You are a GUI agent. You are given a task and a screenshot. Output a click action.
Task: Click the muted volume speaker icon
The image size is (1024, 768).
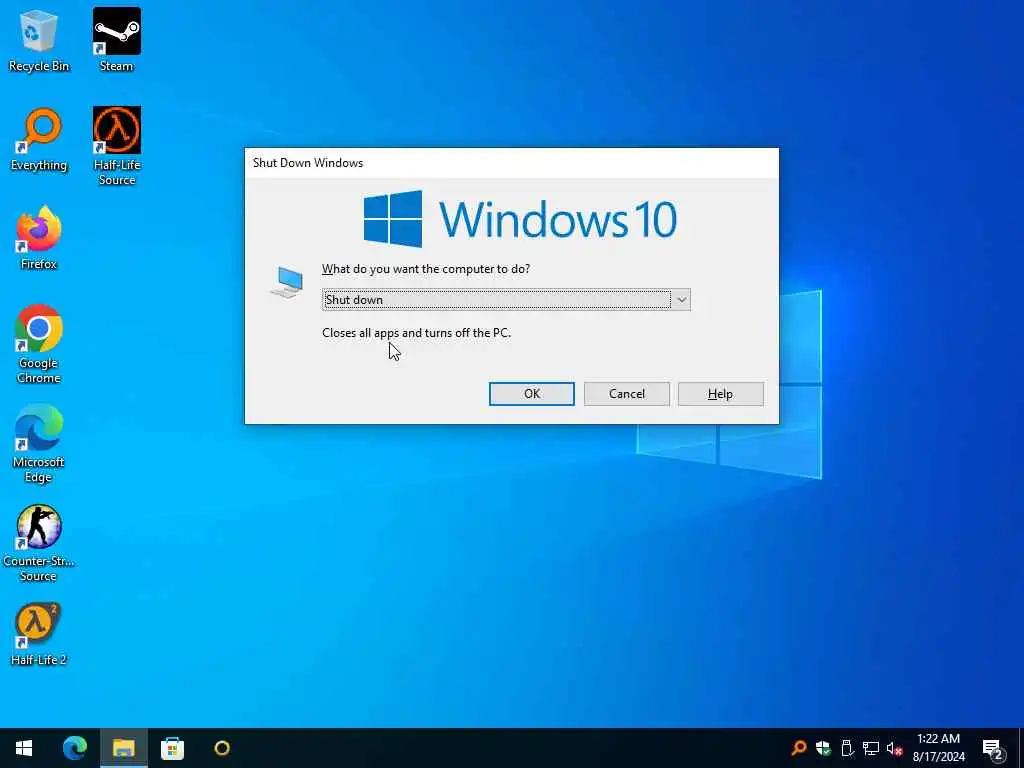pos(894,748)
